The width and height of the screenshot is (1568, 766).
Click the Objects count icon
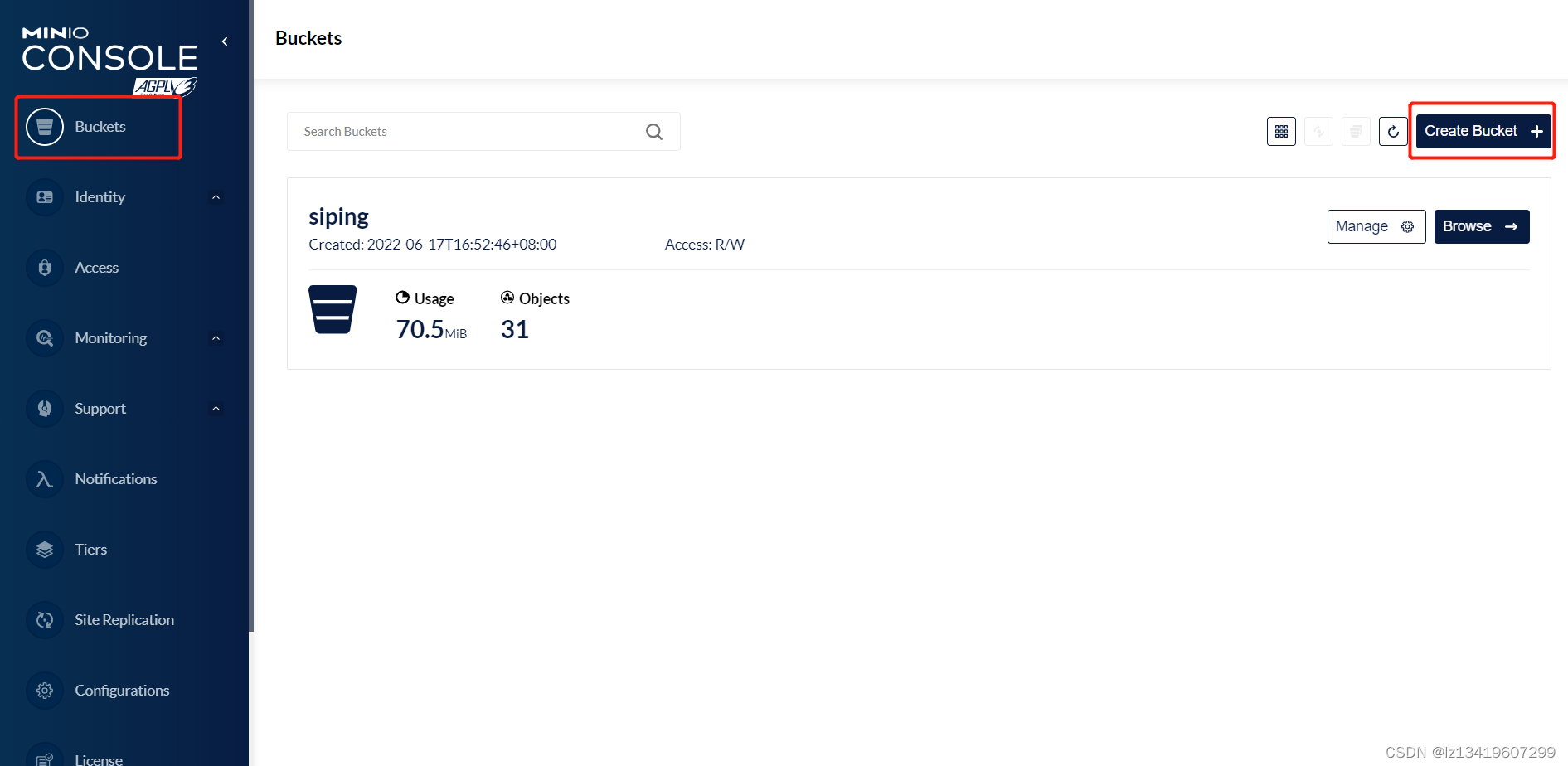click(x=507, y=298)
